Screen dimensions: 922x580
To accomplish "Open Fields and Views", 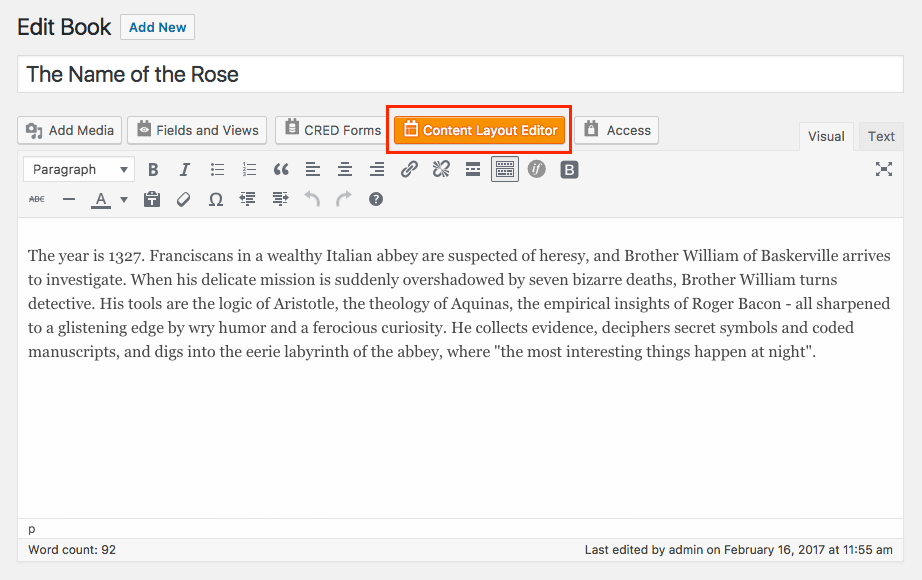I will click(x=197, y=131).
